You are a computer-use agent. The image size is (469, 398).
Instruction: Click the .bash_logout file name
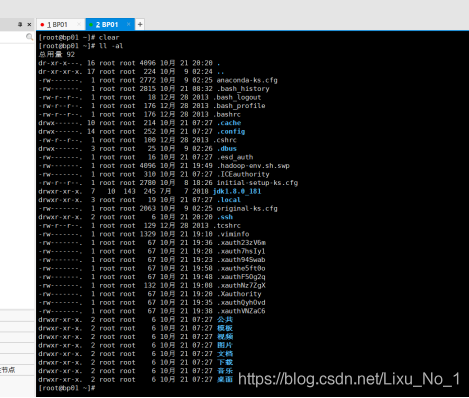tap(237, 97)
